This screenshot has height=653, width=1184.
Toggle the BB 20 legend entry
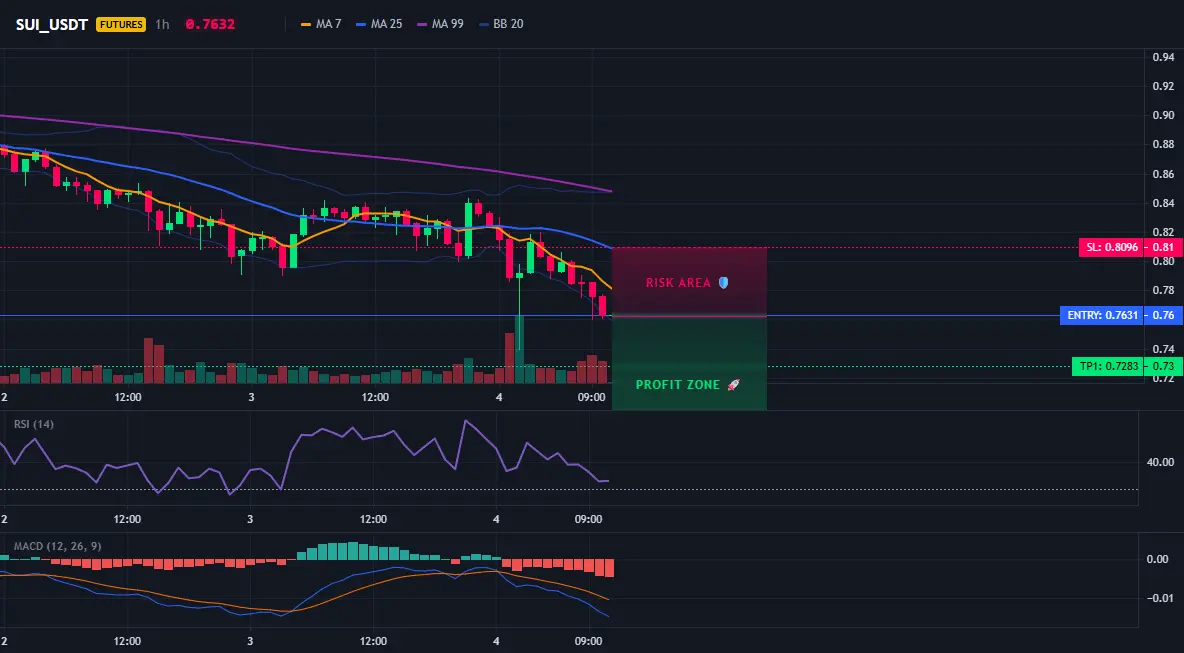pyautogui.click(x=501, y=24)
